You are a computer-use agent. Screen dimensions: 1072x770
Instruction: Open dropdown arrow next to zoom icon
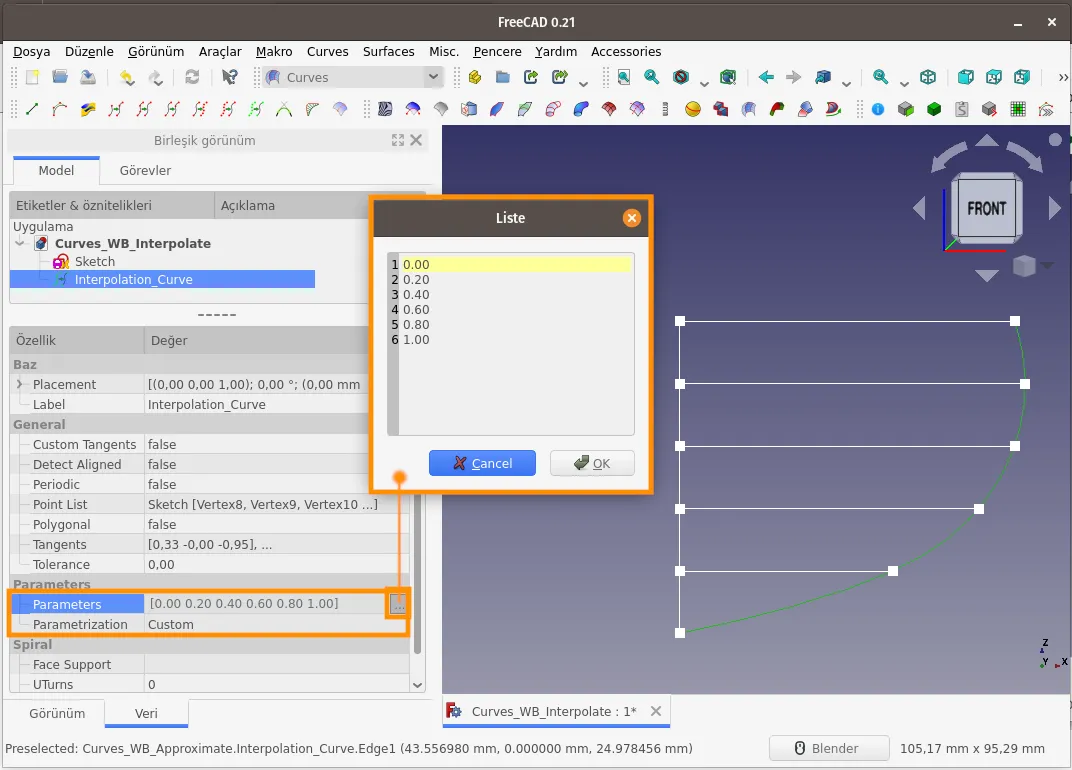(x=904, y=83)
